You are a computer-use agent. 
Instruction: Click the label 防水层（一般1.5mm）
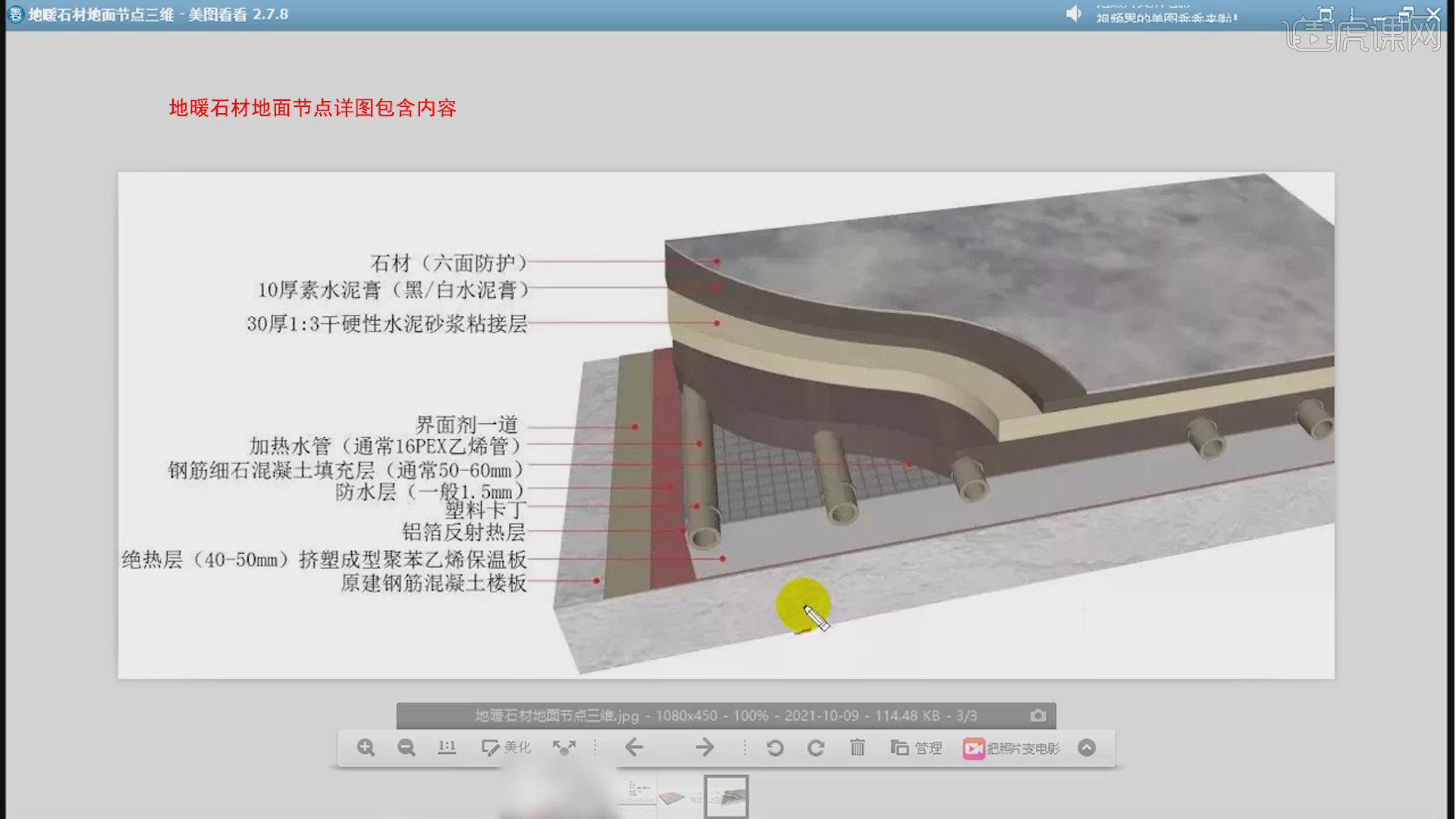click(x=429, y=492)
